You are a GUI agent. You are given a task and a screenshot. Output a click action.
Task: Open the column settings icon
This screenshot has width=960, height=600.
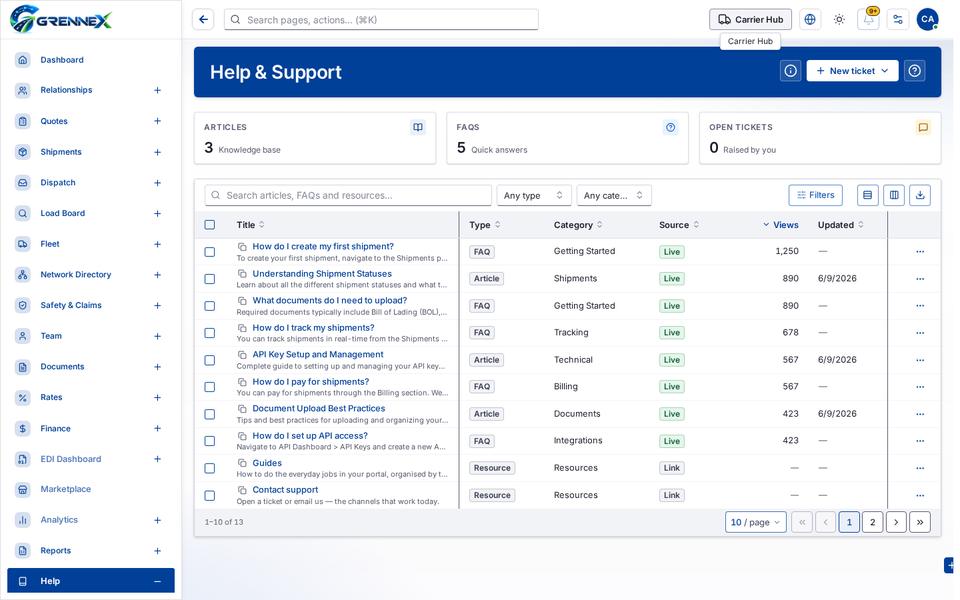click(894, 195)
